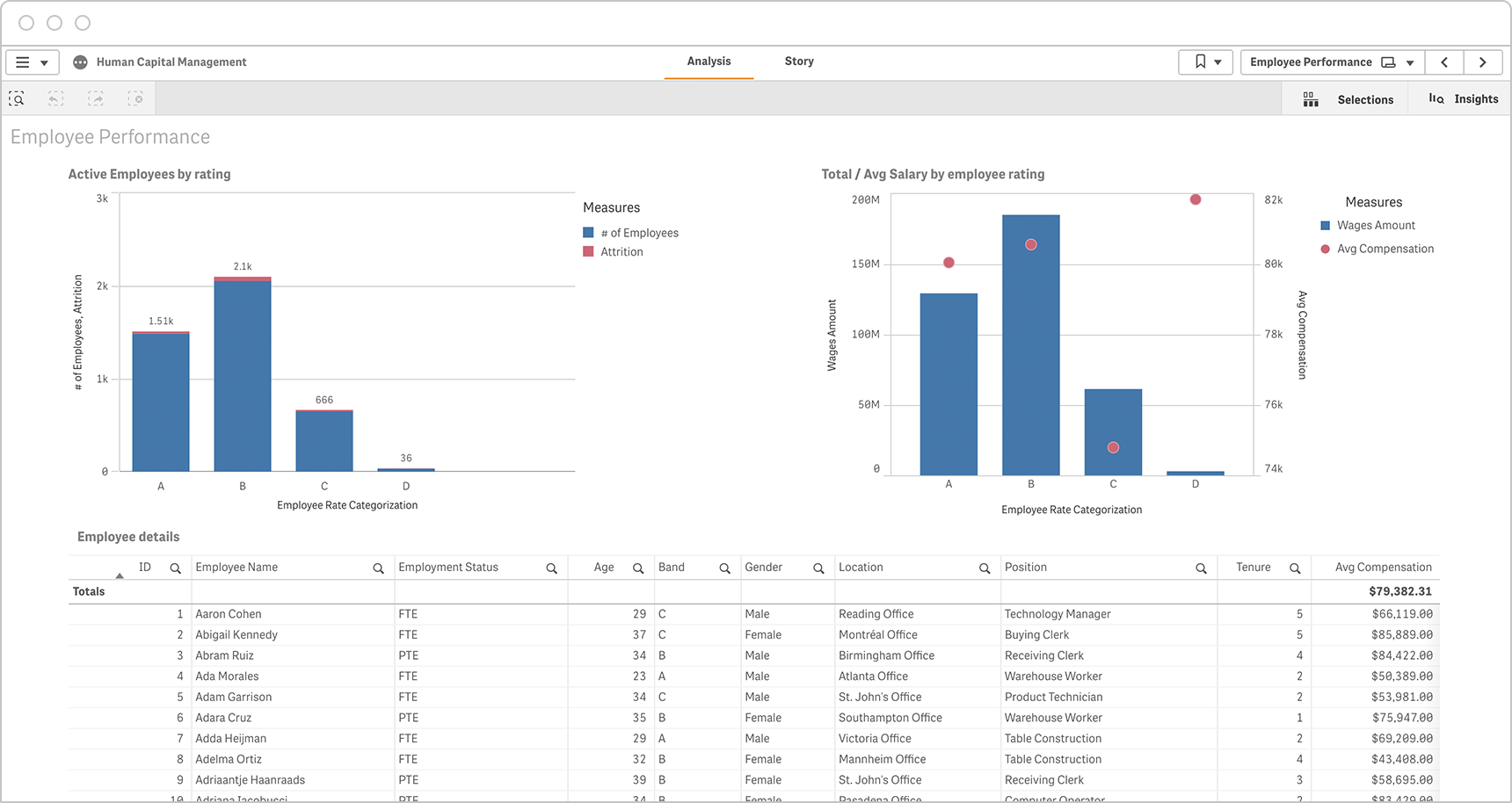Switch to the Analysis tab
Screen dimensions: 1512x803
[709, 61]
